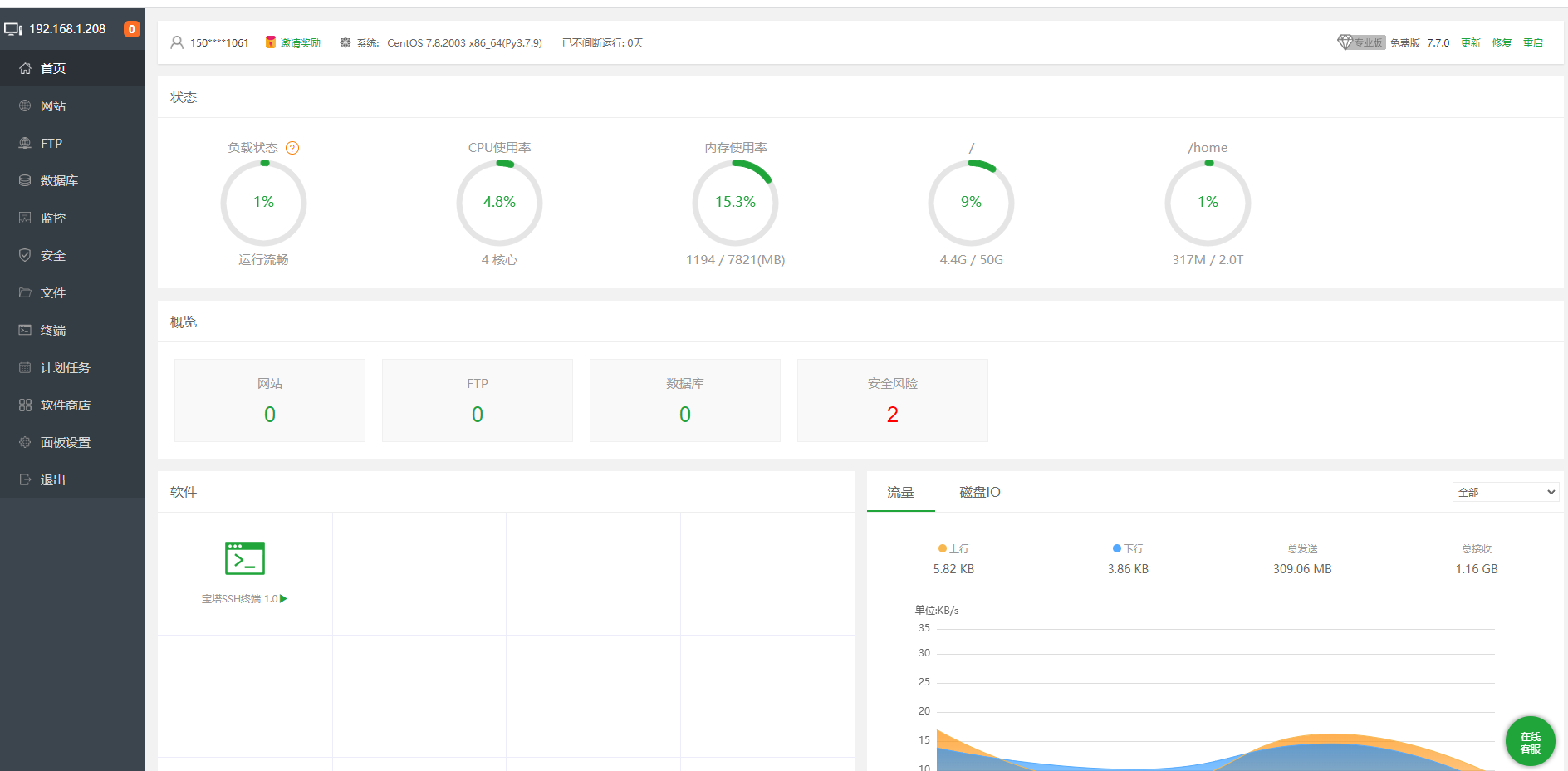Viewport: 1568px width, 771px height.
Task: Click the 更新 update link
Action: pyautogui.click(x=1471, y=42)
